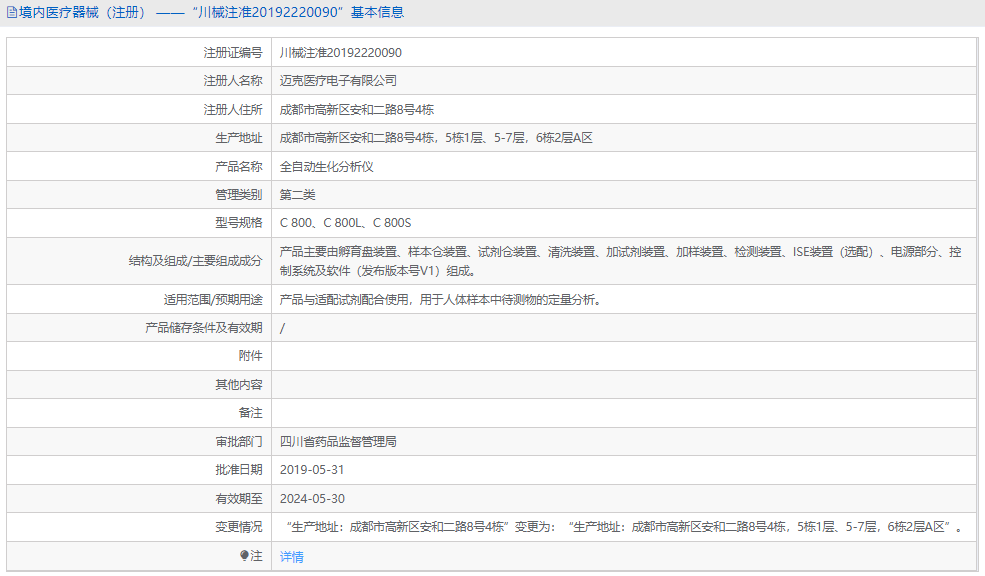Click the 结构及组成/主要组成成分 label
Image resolution: width=985 pixels, height=576 pixels.
tap(195, 261)
